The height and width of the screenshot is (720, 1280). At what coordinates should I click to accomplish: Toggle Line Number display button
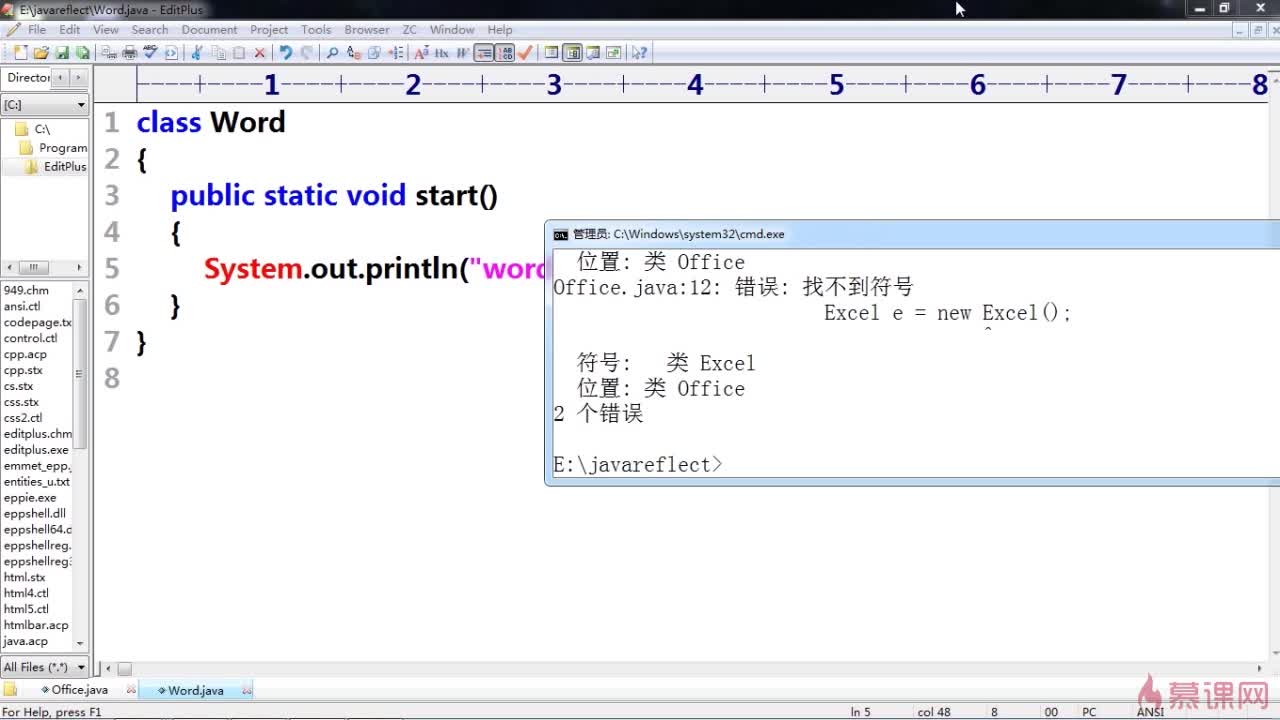pyautogui.click(x=506, y=52)
